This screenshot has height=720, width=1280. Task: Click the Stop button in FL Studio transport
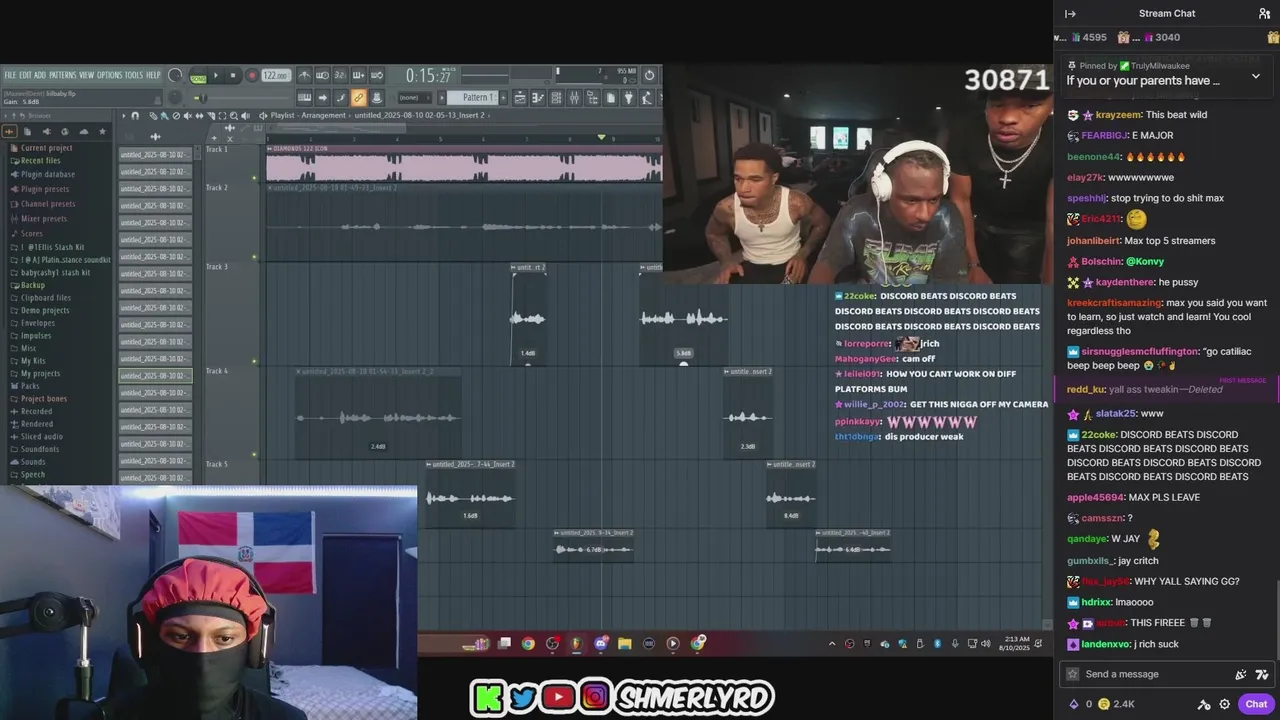coord(233,75)
